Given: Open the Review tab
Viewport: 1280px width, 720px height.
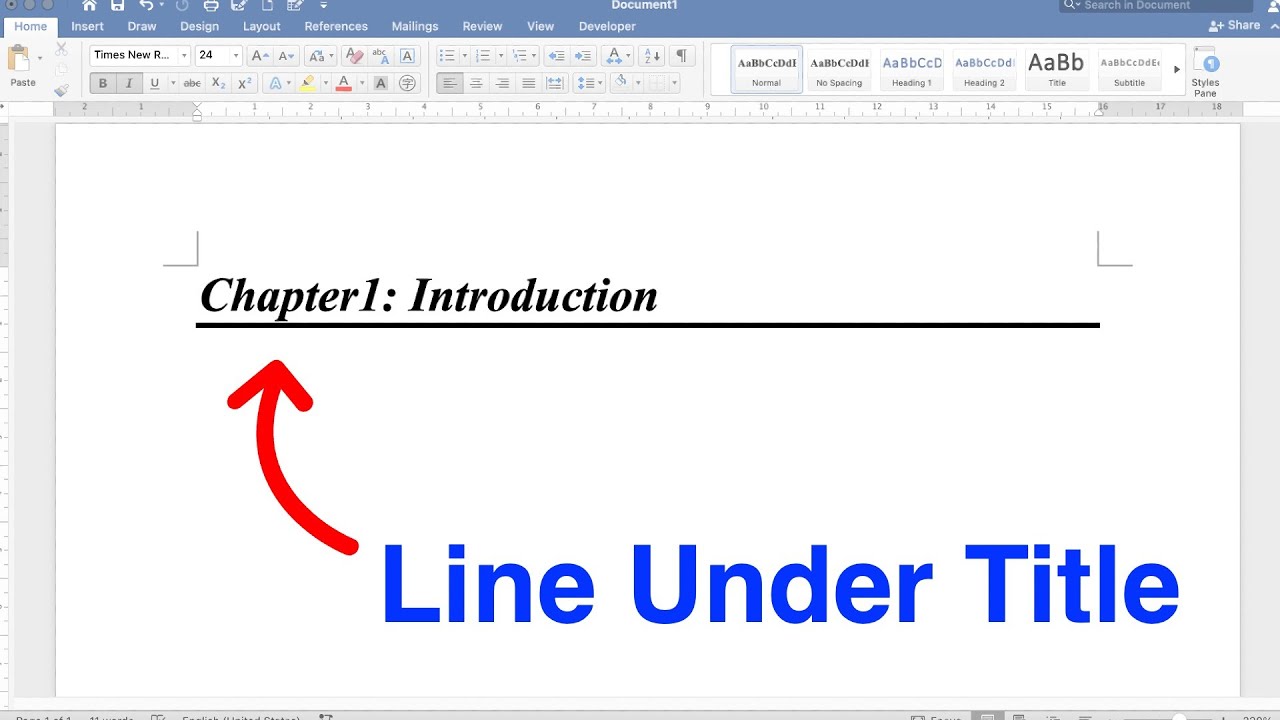Looking at the screenshot, I should 482,26.
